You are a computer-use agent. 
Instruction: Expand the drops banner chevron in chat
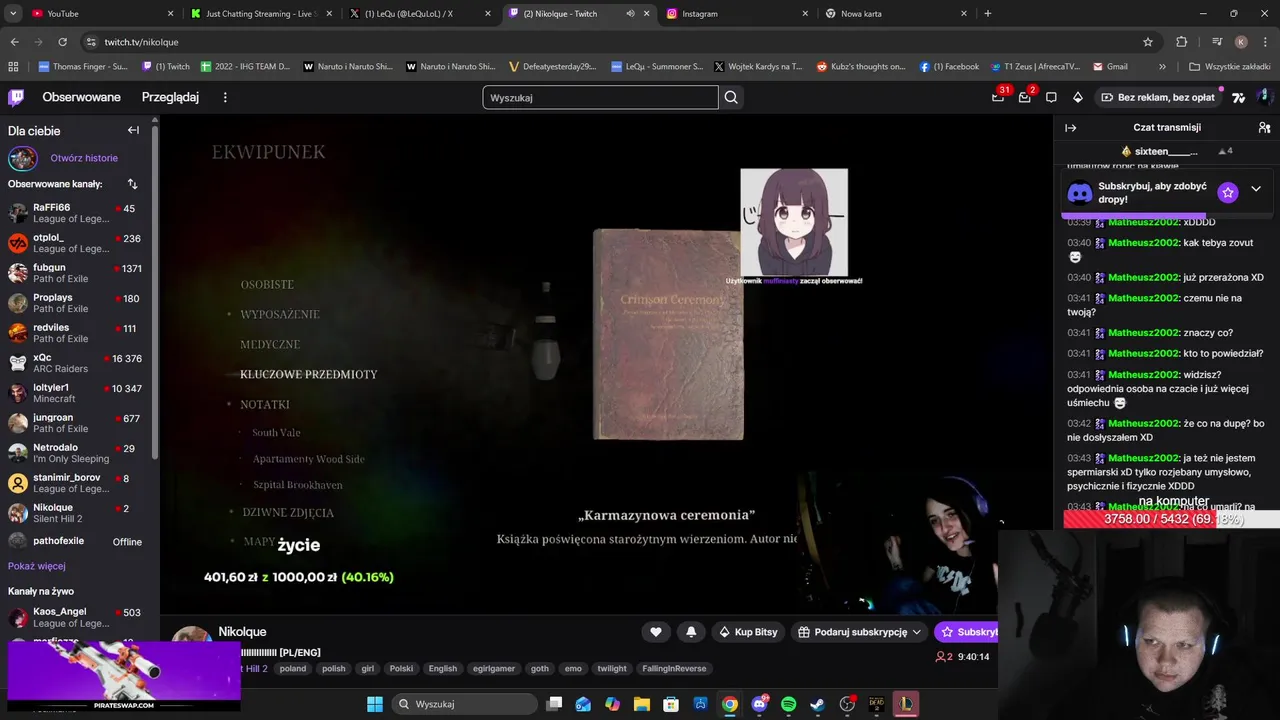coord(1256,189)
